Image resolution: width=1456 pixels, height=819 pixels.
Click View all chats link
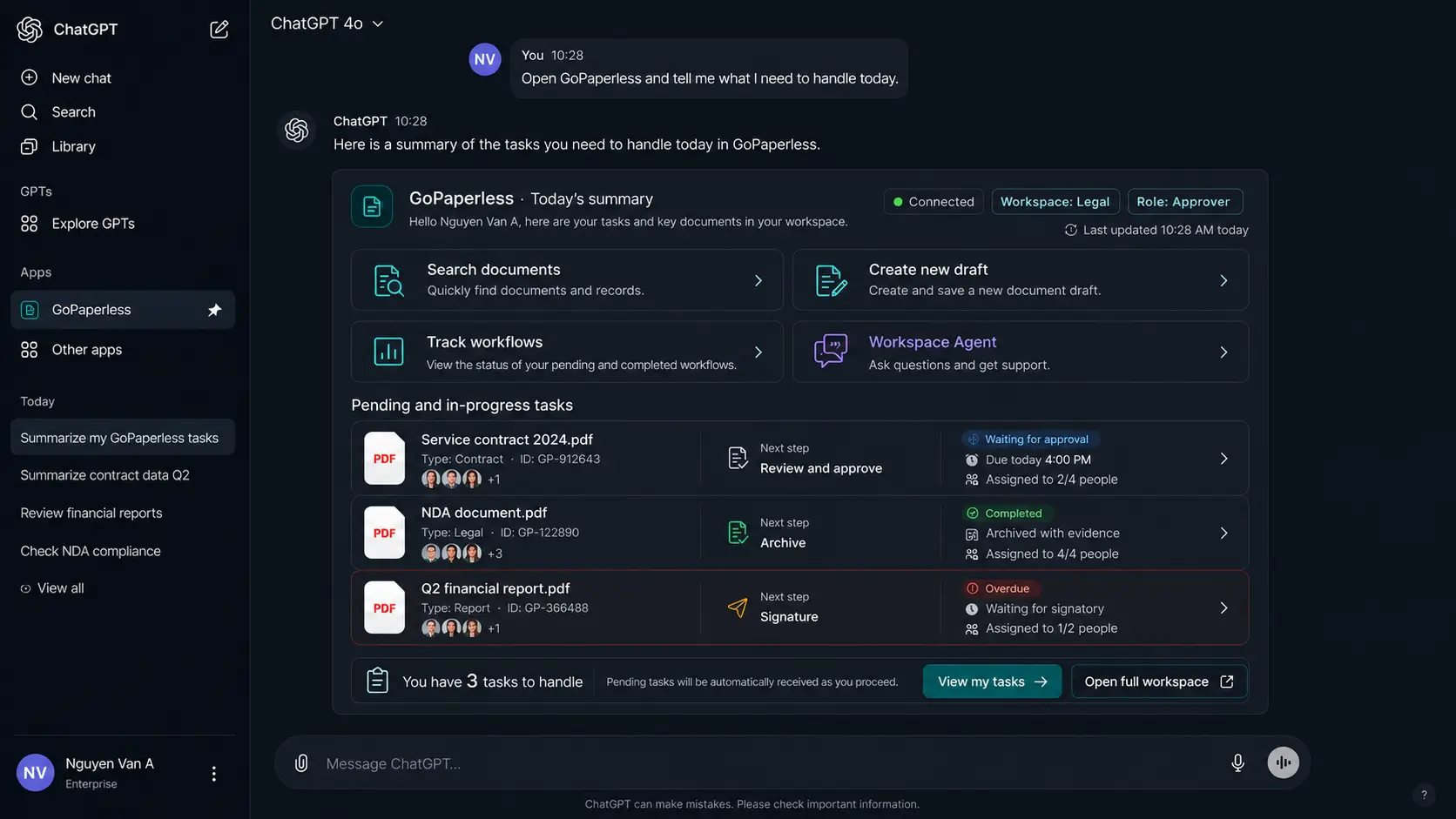[x=52, y=588]
